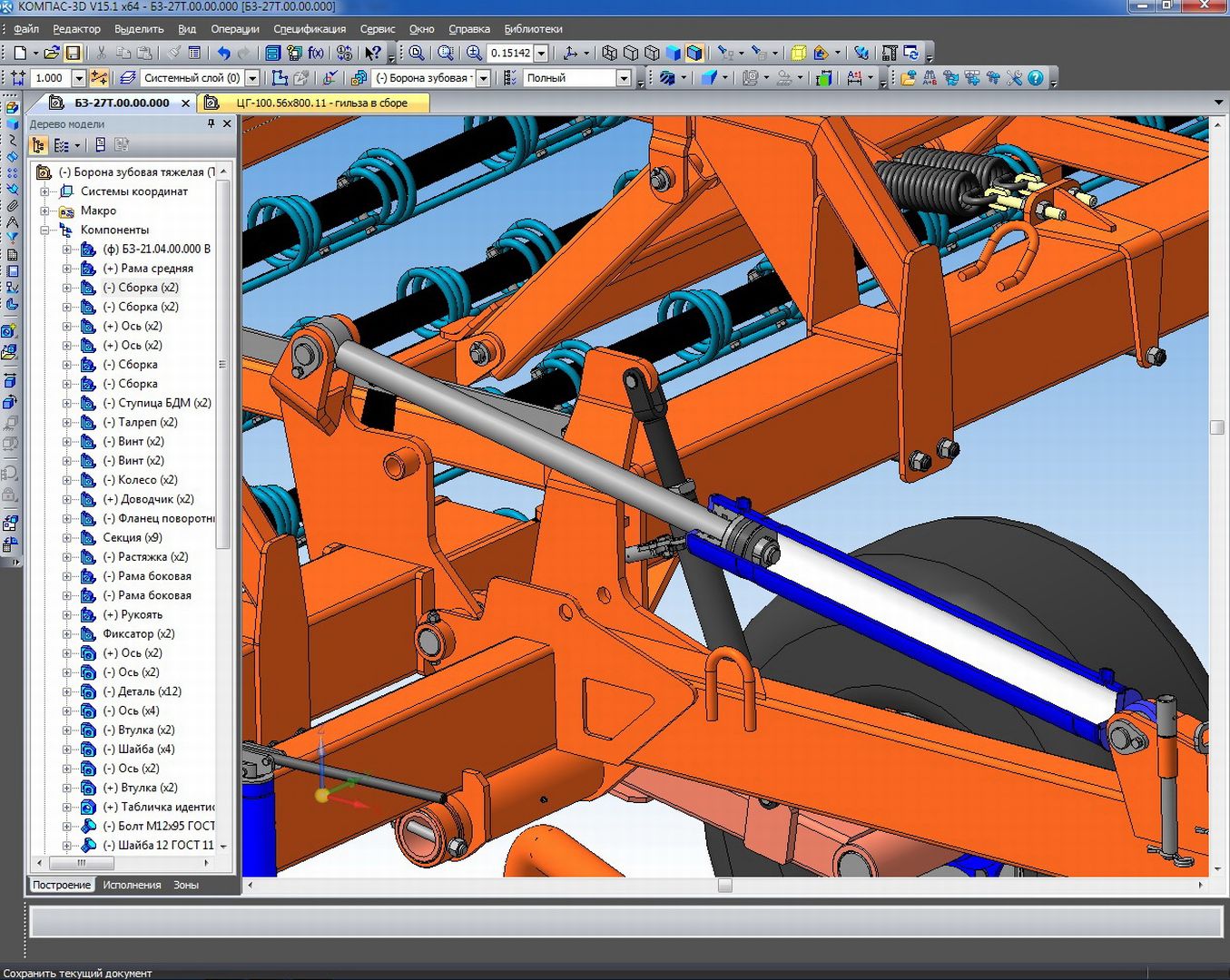Open the blue Help question mark icon
The width and height of the screenshot is (1230, 980).
[x=1035, y=78]
